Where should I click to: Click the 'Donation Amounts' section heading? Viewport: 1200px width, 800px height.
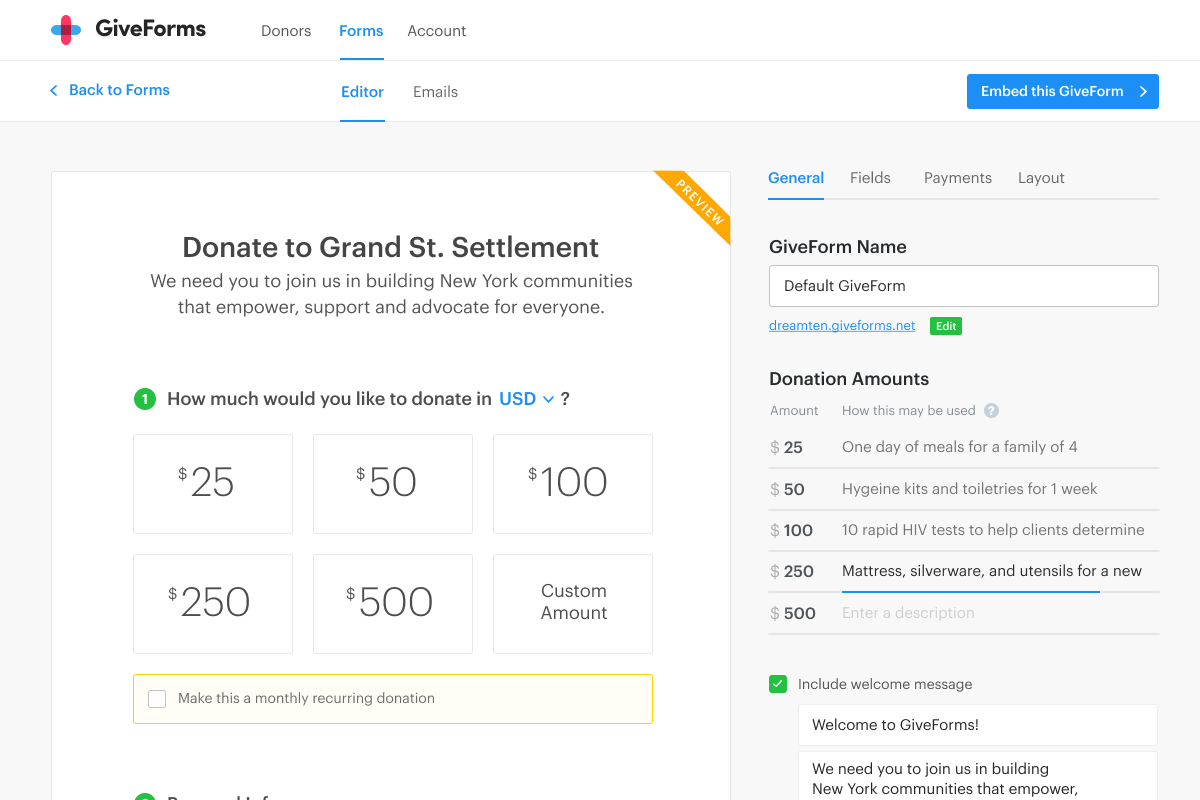(x=849, y=379)
